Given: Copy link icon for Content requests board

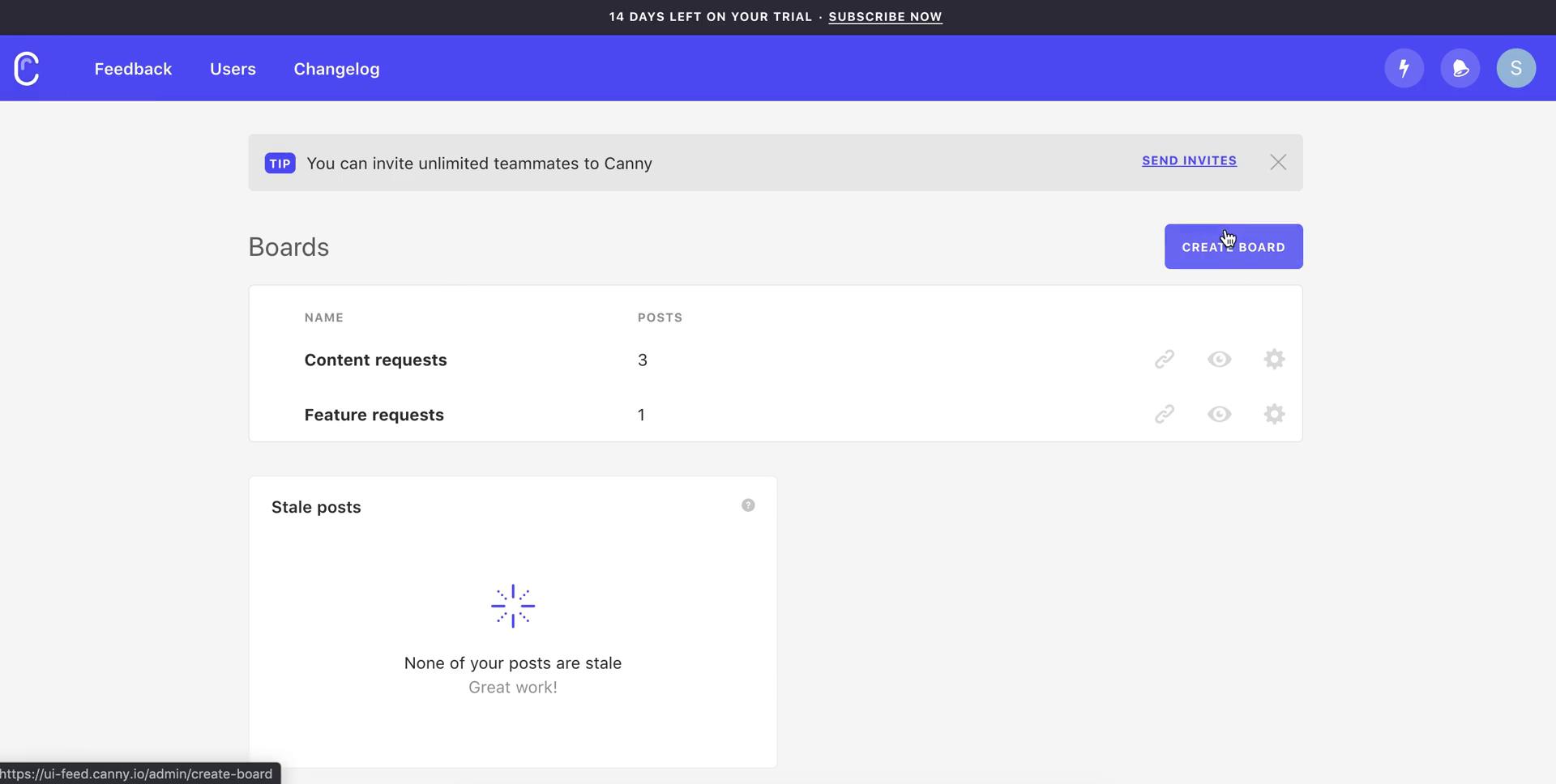Looking at the screenshot, I should [1164, 360].
